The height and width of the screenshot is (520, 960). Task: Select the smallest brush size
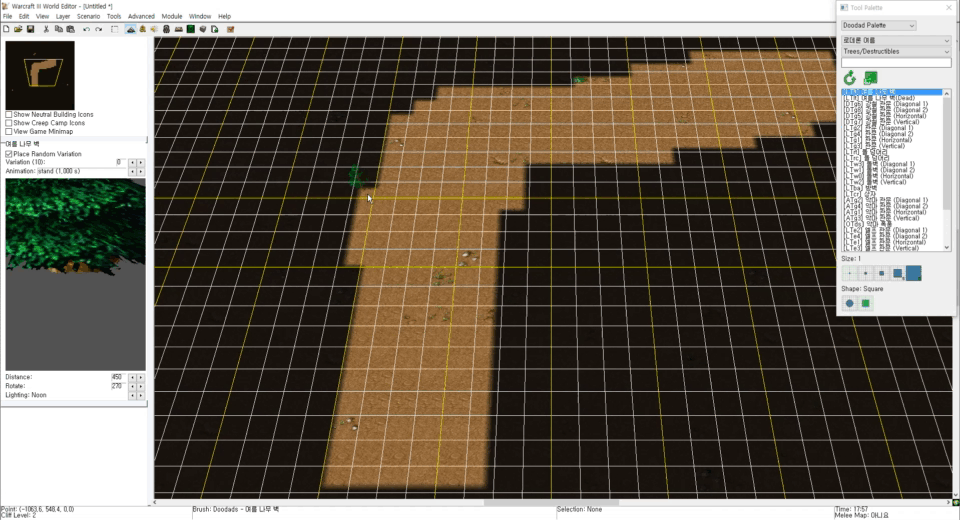point(850,273)
